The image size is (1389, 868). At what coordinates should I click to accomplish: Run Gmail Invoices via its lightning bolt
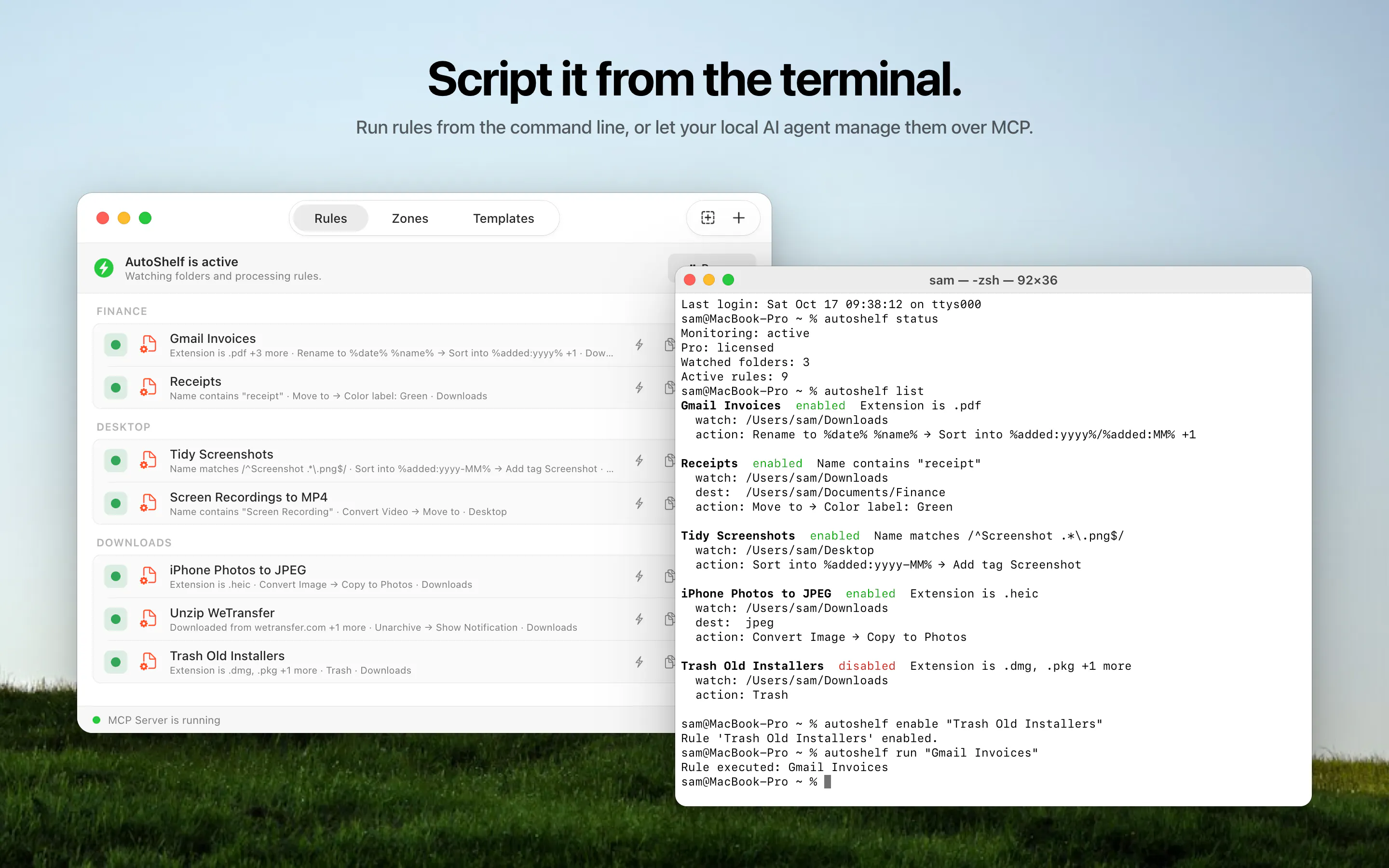click(639, 345)
